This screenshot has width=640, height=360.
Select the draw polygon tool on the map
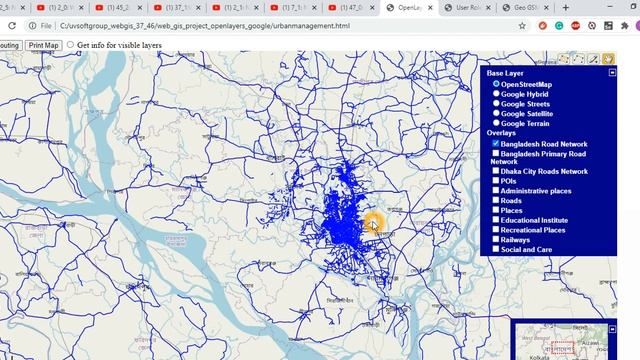pos(564,59)
